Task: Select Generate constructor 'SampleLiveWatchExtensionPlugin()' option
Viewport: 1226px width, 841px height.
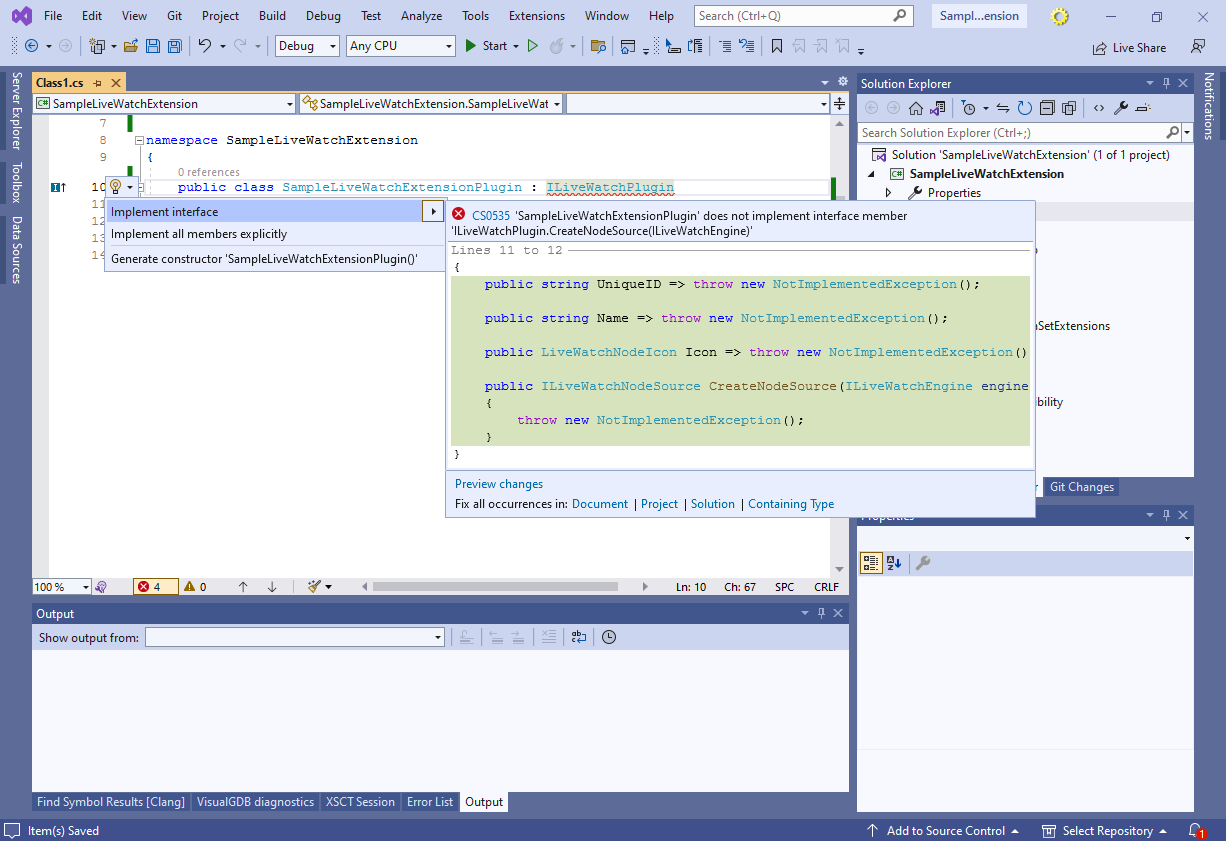Action: (274, 259)
